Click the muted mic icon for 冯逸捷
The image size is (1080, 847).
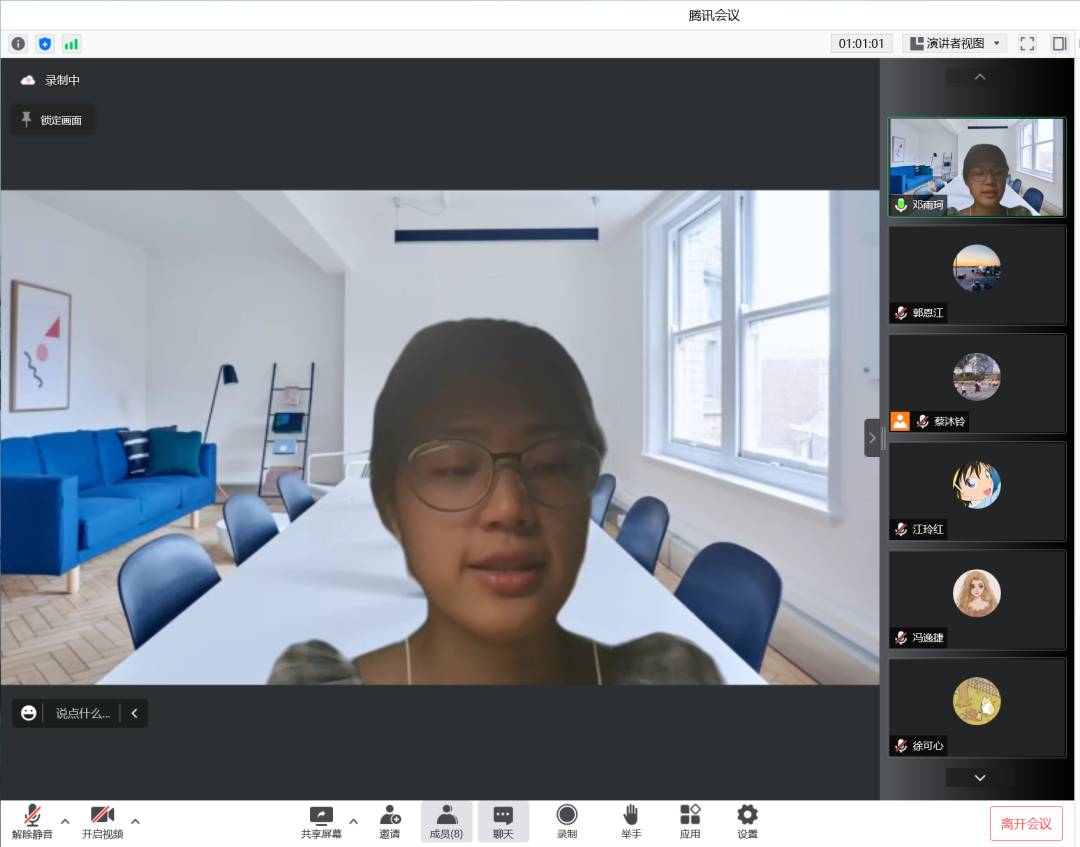pos(900,638)
